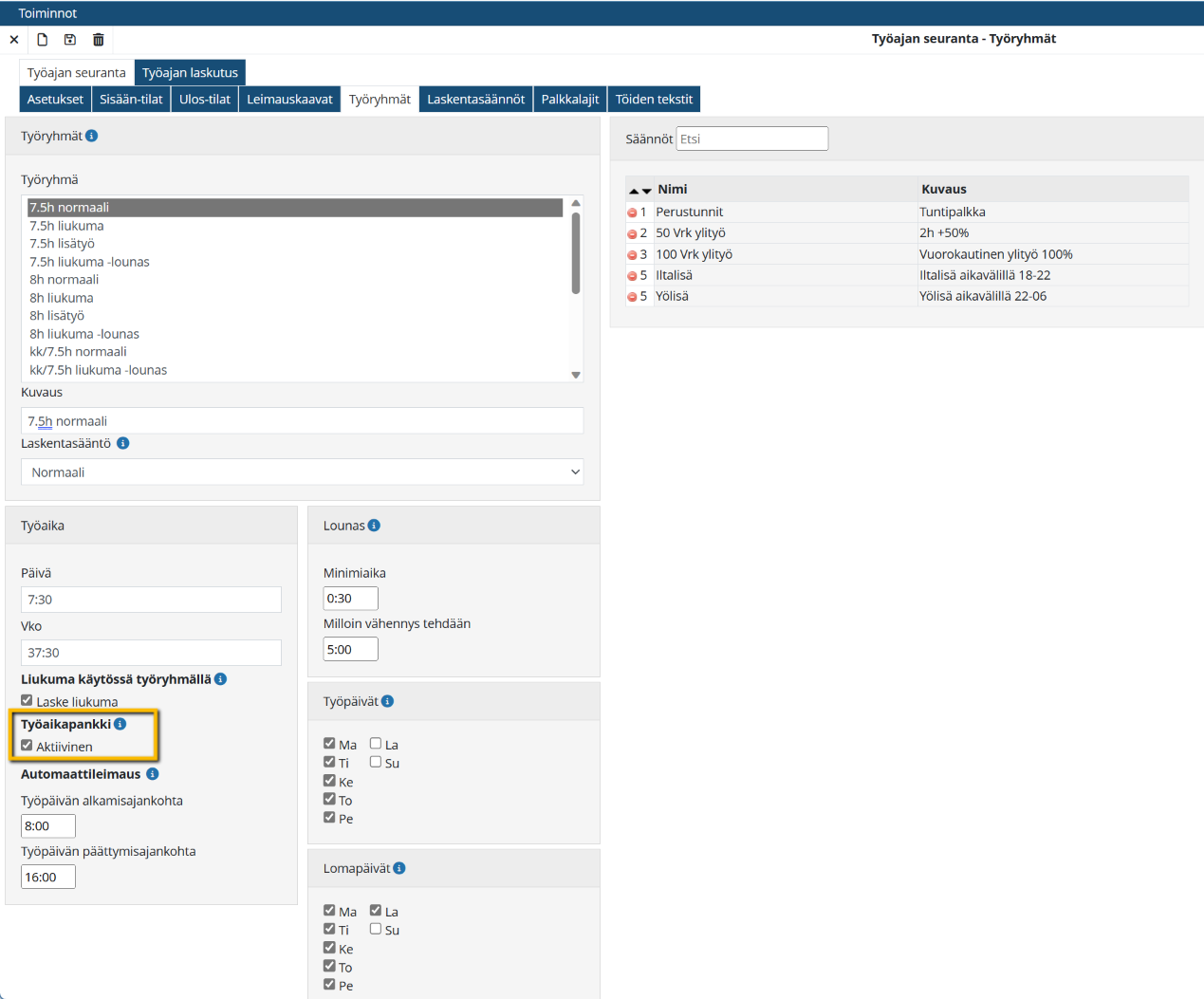Switch to the Laskentasäännöt tab
This screenshot has height=999, width=1204.
475,100
